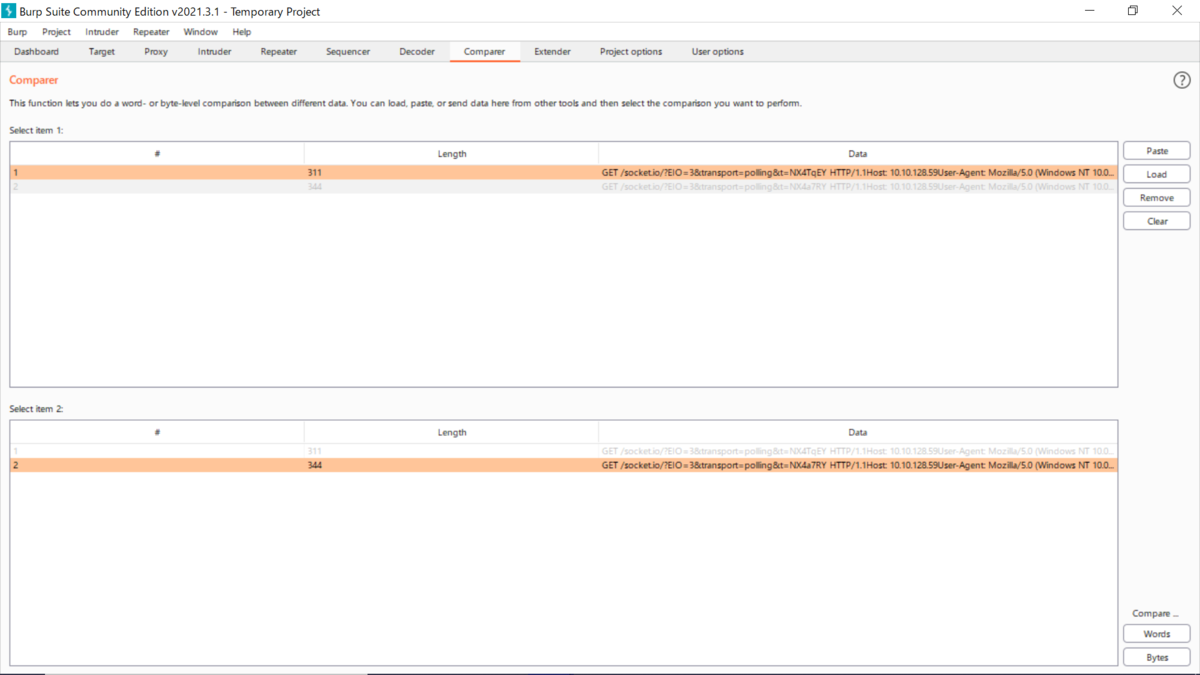The width and height of the screenshot is (1200, 675).
Task: Open the Help menu
Action: point(242,32)
